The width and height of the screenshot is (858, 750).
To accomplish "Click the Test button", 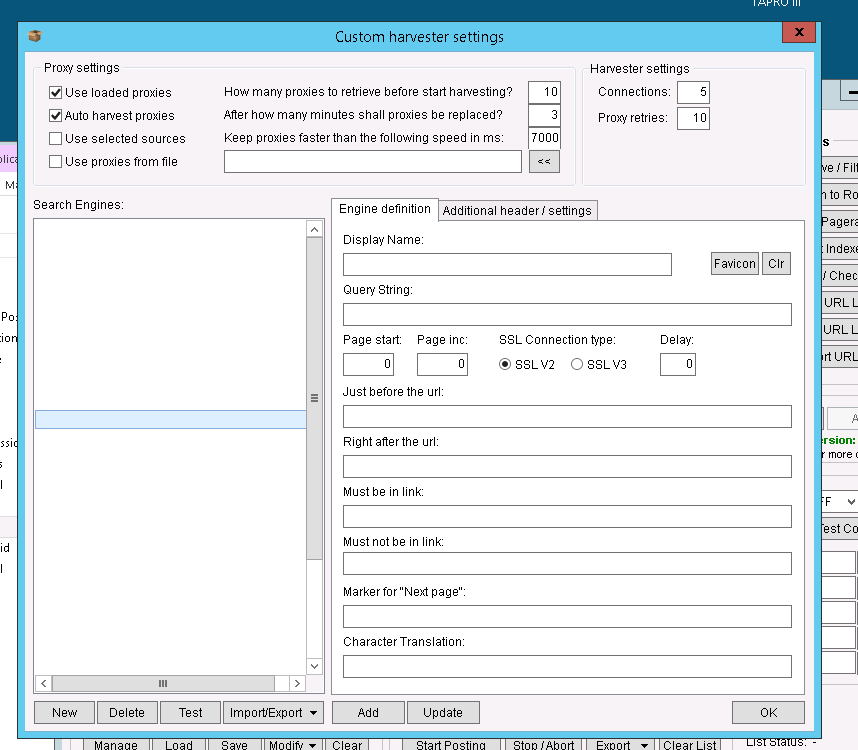I will 190,712.
